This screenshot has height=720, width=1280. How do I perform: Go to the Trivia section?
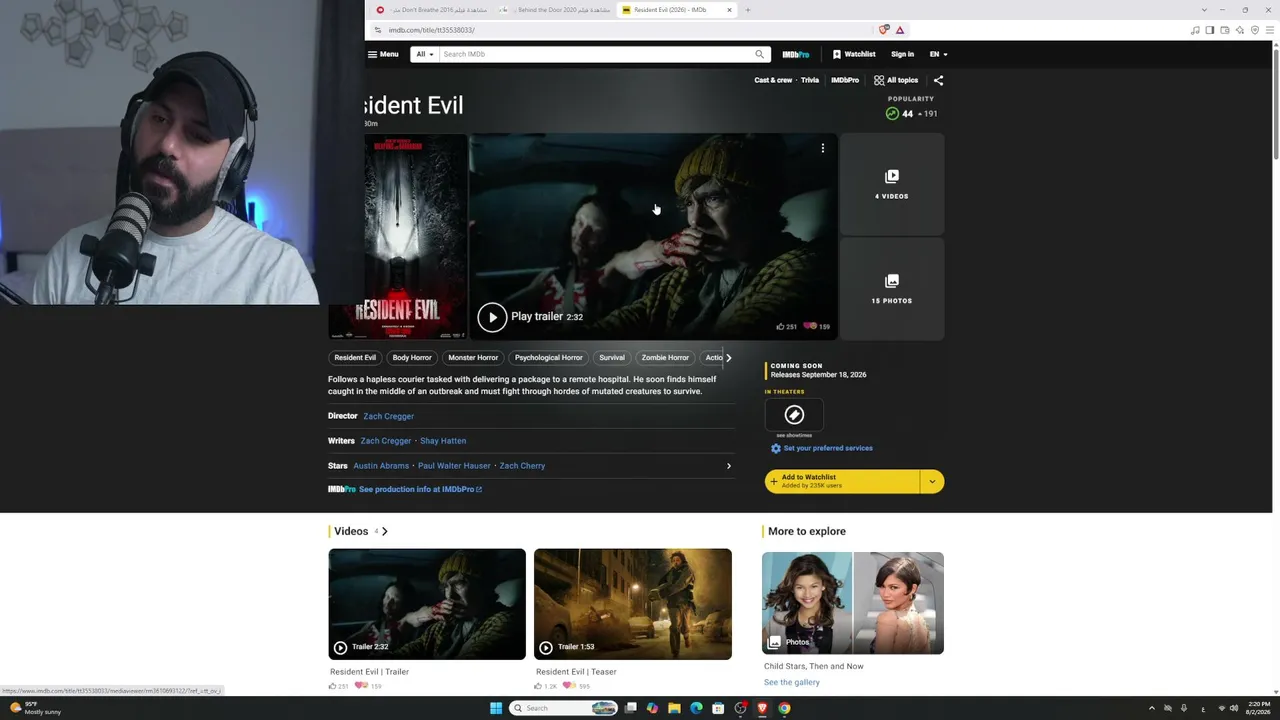coord(810,80)
